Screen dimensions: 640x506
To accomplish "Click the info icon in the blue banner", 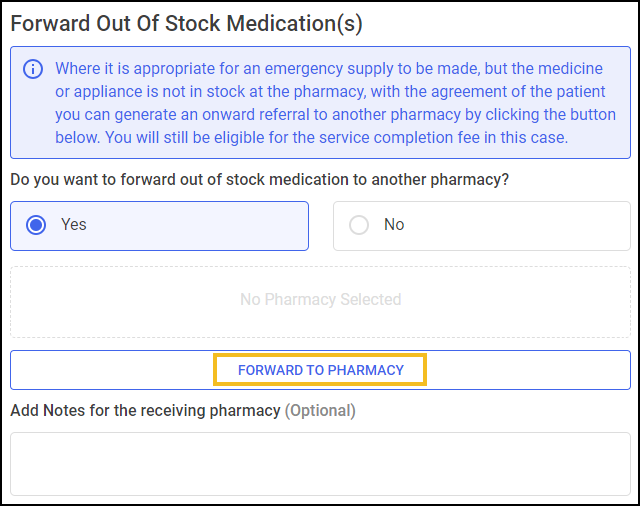I will pos(33,69).
